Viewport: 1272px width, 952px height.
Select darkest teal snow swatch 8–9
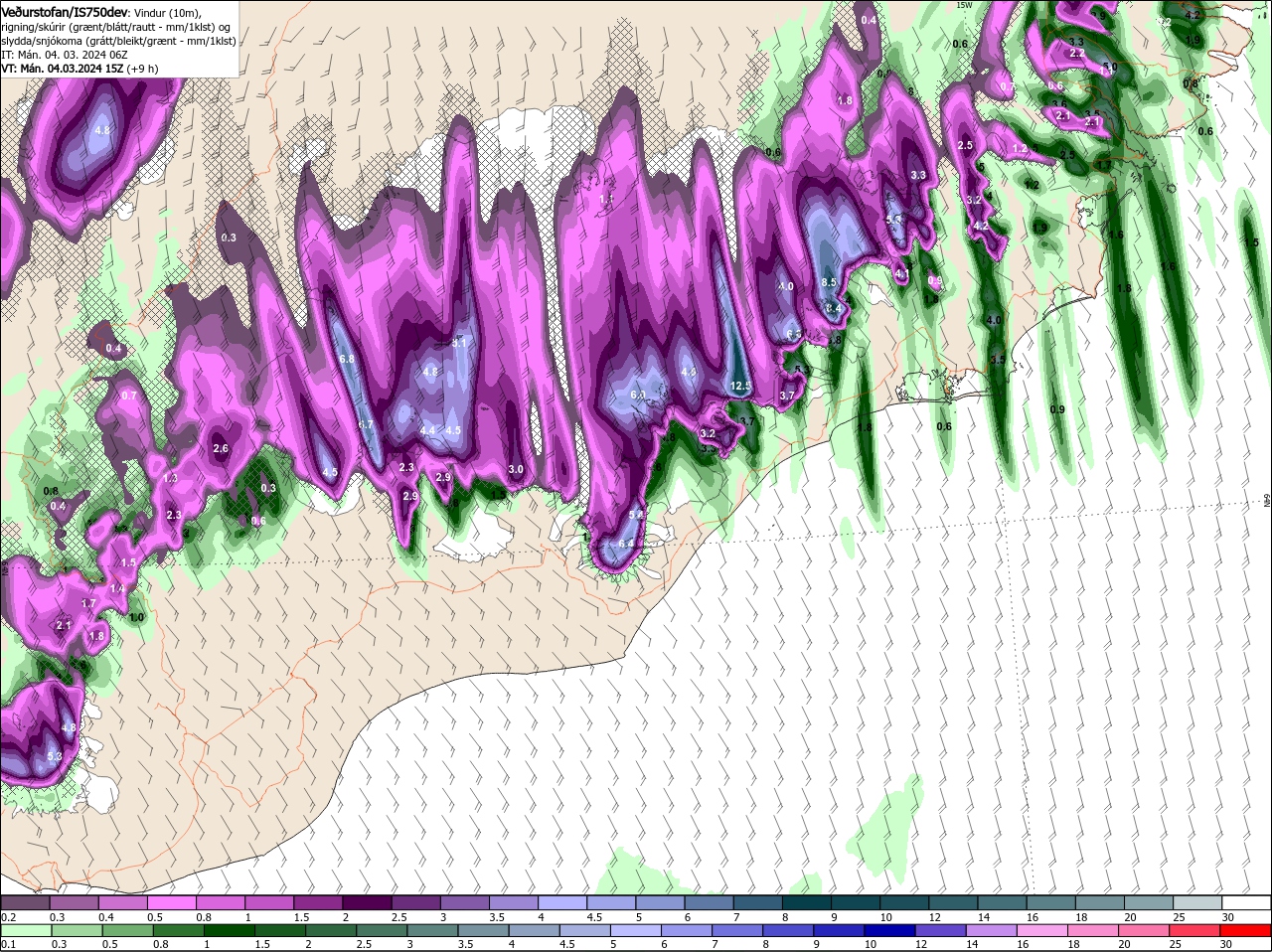point(807,902)
